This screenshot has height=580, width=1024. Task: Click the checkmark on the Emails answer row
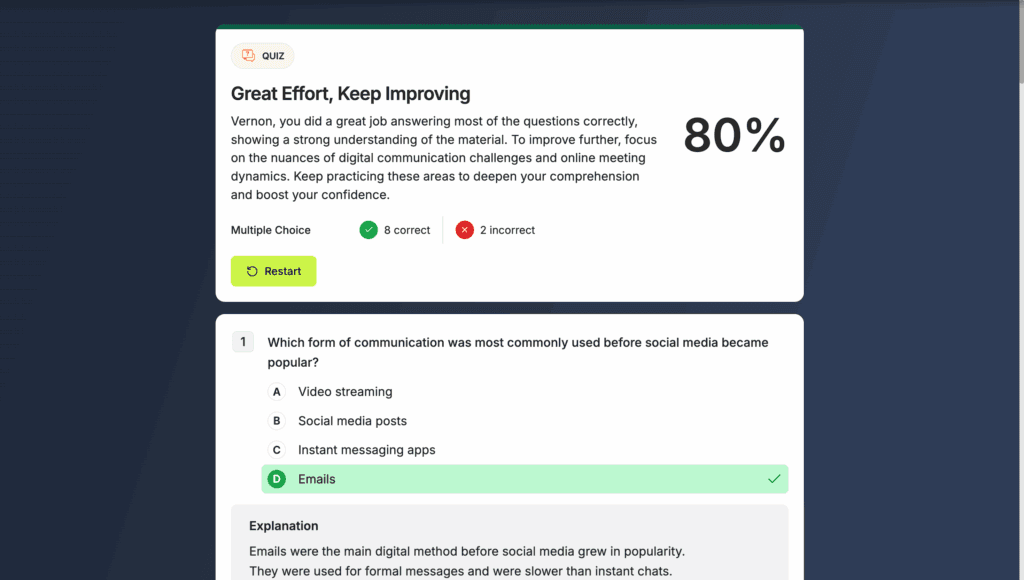pyautogui.click(x=774, y=479)
